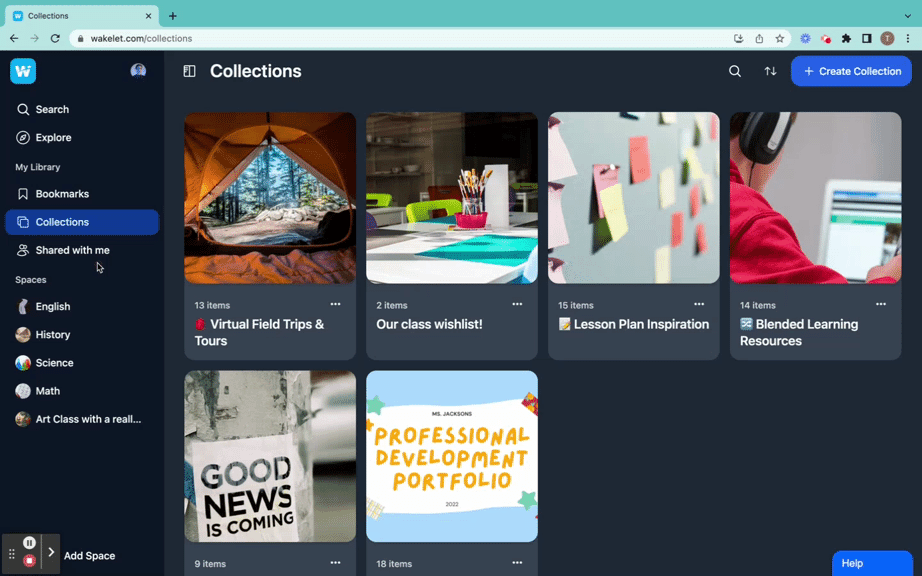Open the Lesson Plan Inspiration collection thumbnail
The height and width of the screenshot is (576, 922).
(x=633, y=198)
